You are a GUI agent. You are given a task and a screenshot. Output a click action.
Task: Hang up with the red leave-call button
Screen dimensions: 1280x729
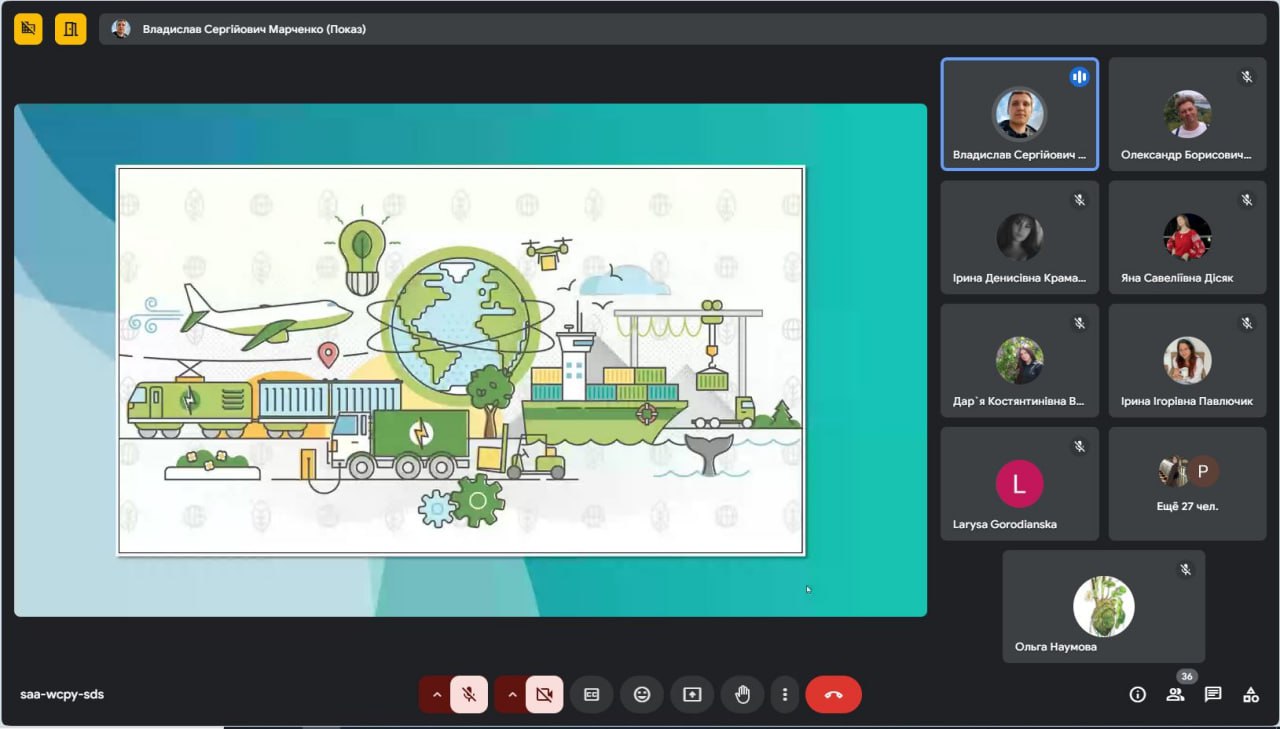tap(833, 694)
